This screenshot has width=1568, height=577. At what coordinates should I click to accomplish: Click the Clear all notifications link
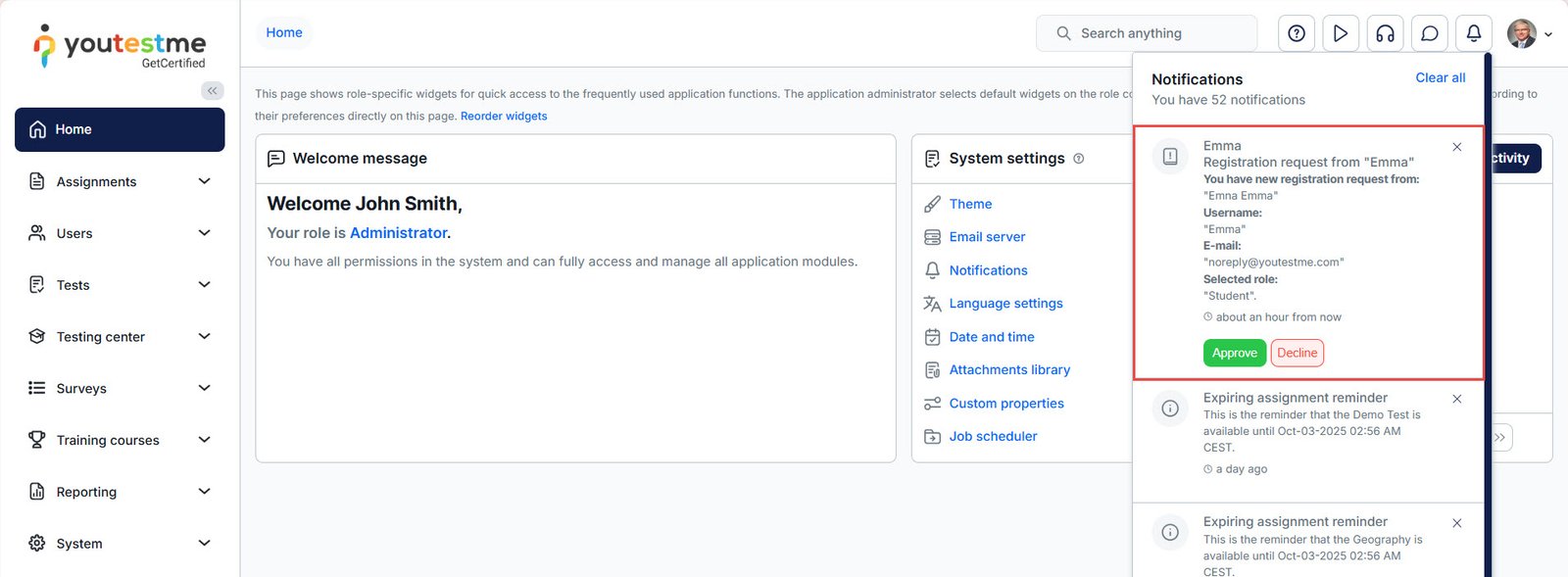[x=1440, y=77]
